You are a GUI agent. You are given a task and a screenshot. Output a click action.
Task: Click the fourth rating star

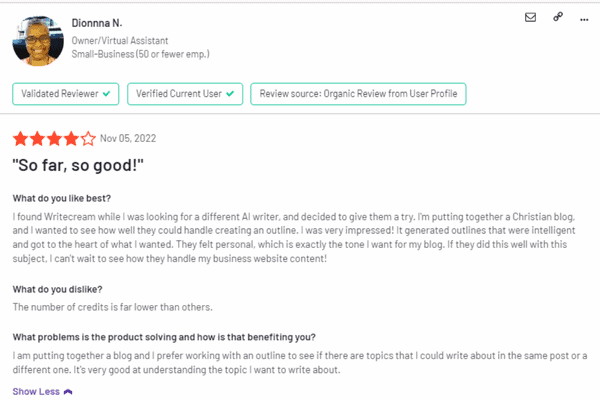[x=72, y=138]
